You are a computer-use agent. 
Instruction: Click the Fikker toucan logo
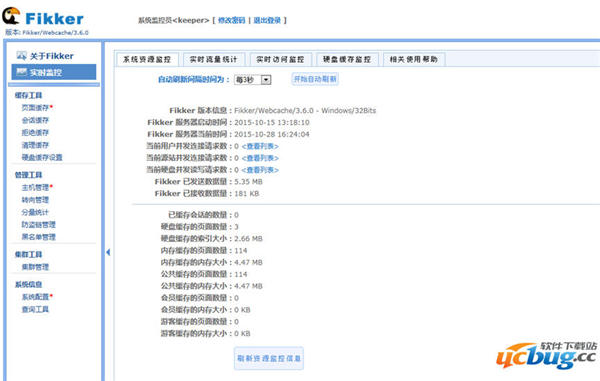[11, 16]
